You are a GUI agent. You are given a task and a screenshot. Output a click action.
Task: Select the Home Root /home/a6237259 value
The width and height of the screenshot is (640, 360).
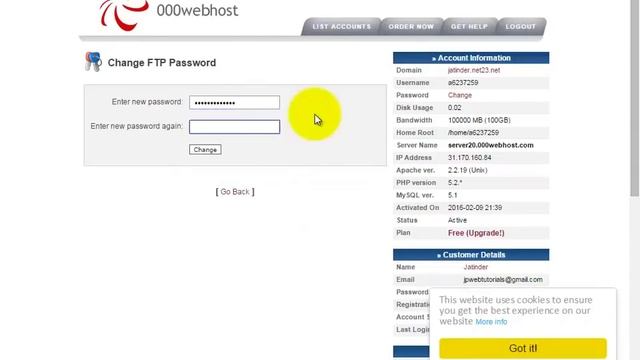[473, 133]
